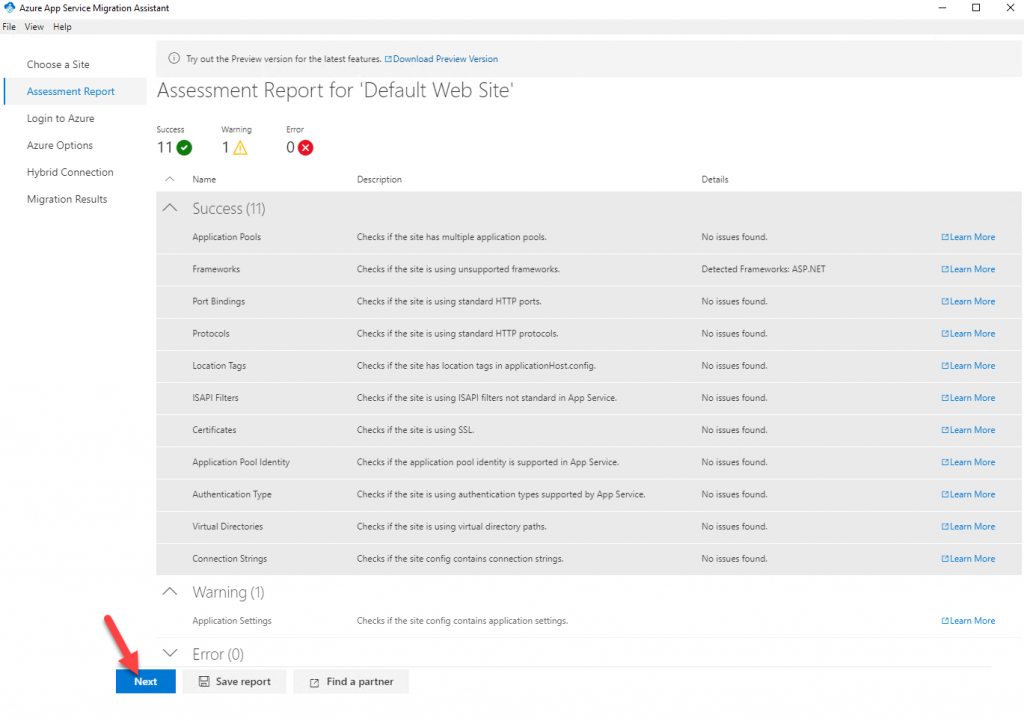1024x721 pixels.
Task: Click the Next button
Action: [x=146, y=681]
